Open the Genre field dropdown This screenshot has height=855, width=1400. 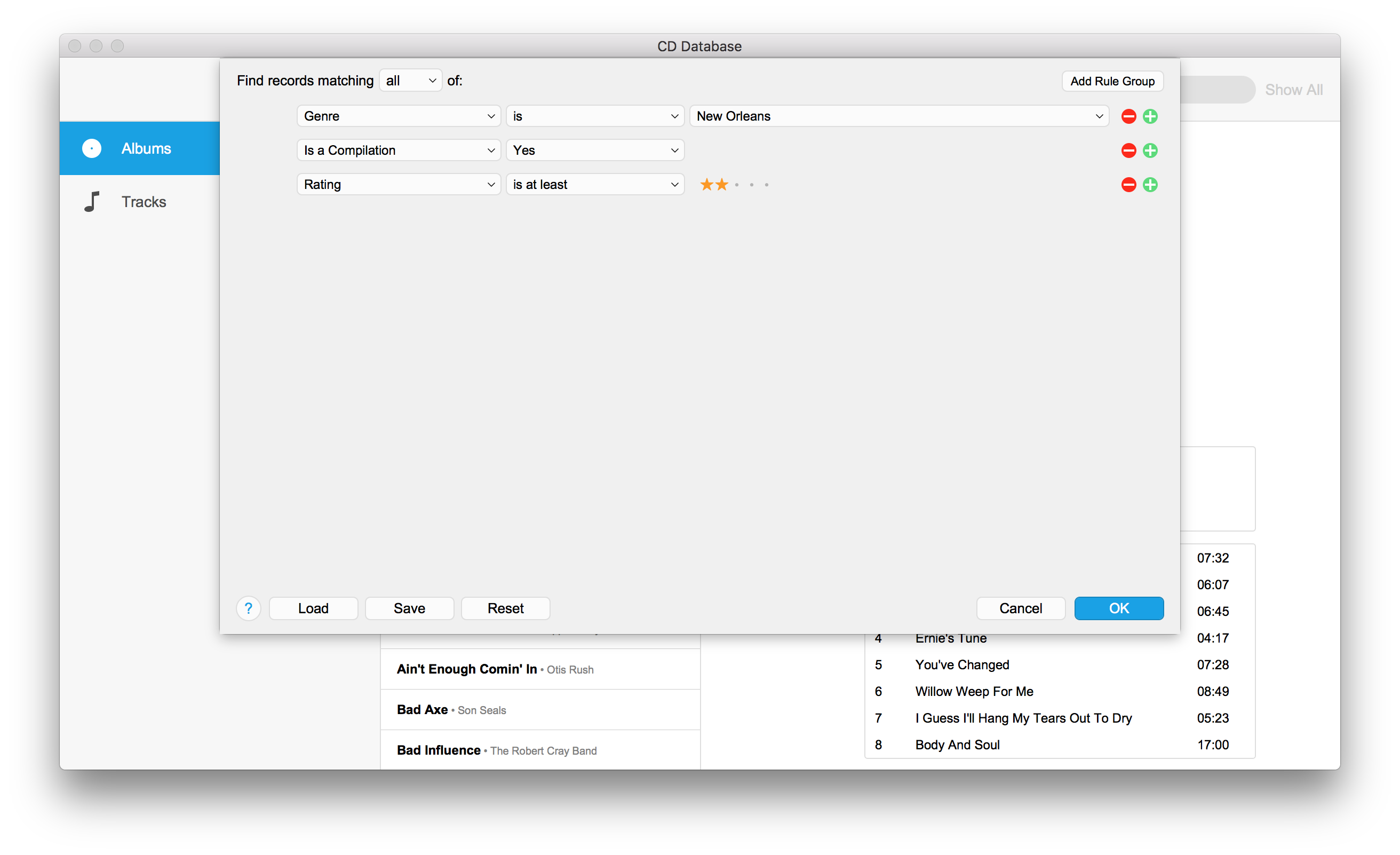(399, 116)
